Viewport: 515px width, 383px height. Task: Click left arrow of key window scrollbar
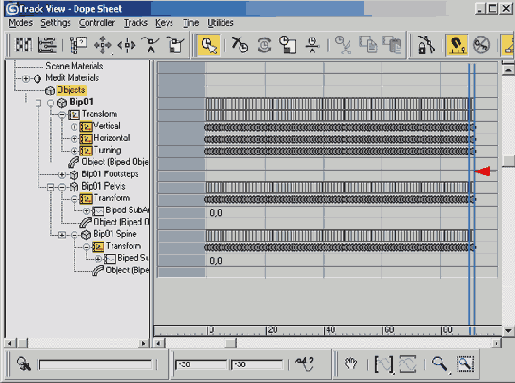click(159, 343)
